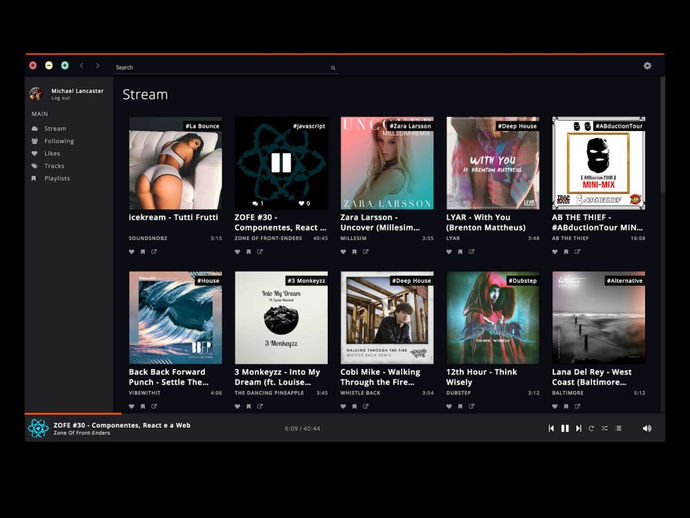Pause playback in the bottom player
This screenshot has height=518, width=690.
[565, 428]
